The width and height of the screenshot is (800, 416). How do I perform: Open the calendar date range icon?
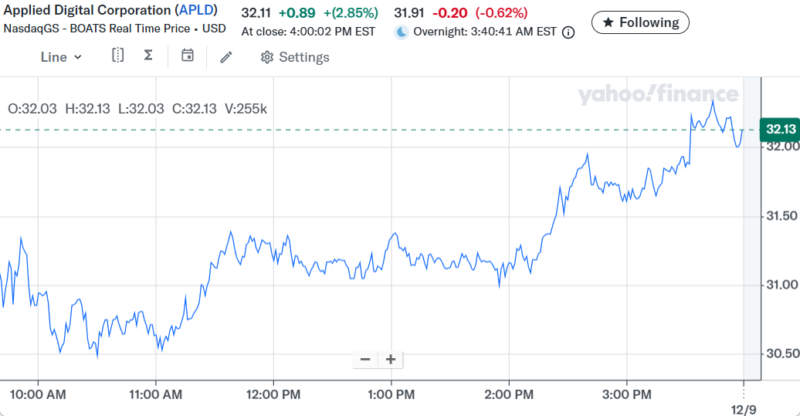pyautogui.click(x=187, y=56)
